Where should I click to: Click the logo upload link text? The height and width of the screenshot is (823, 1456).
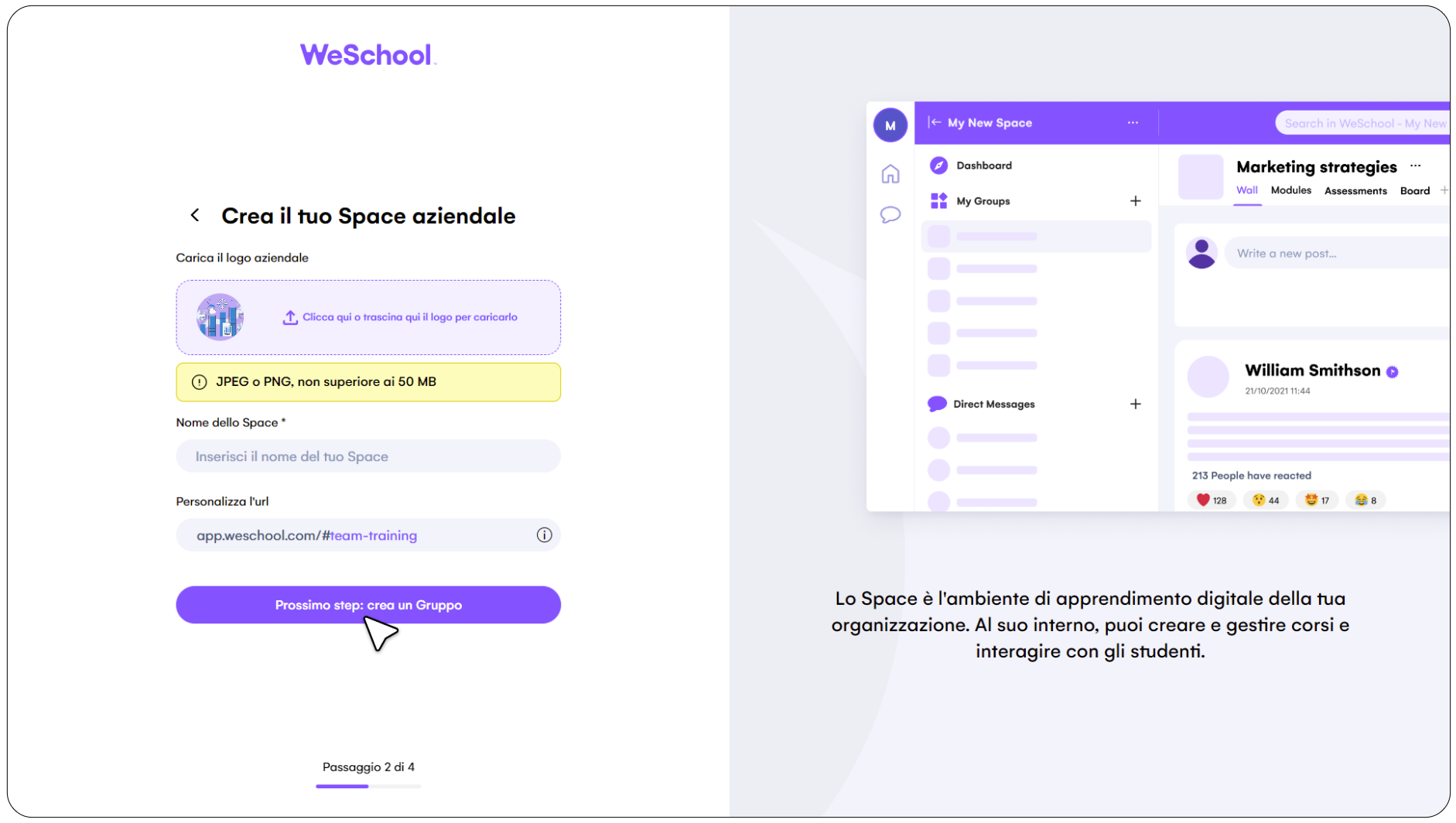pyautogui.click(x=410, y=317)
